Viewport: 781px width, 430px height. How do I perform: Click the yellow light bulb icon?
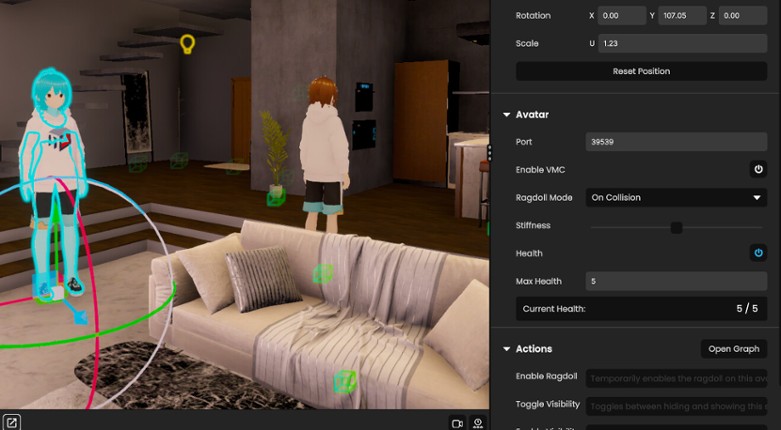click(187, 44)
